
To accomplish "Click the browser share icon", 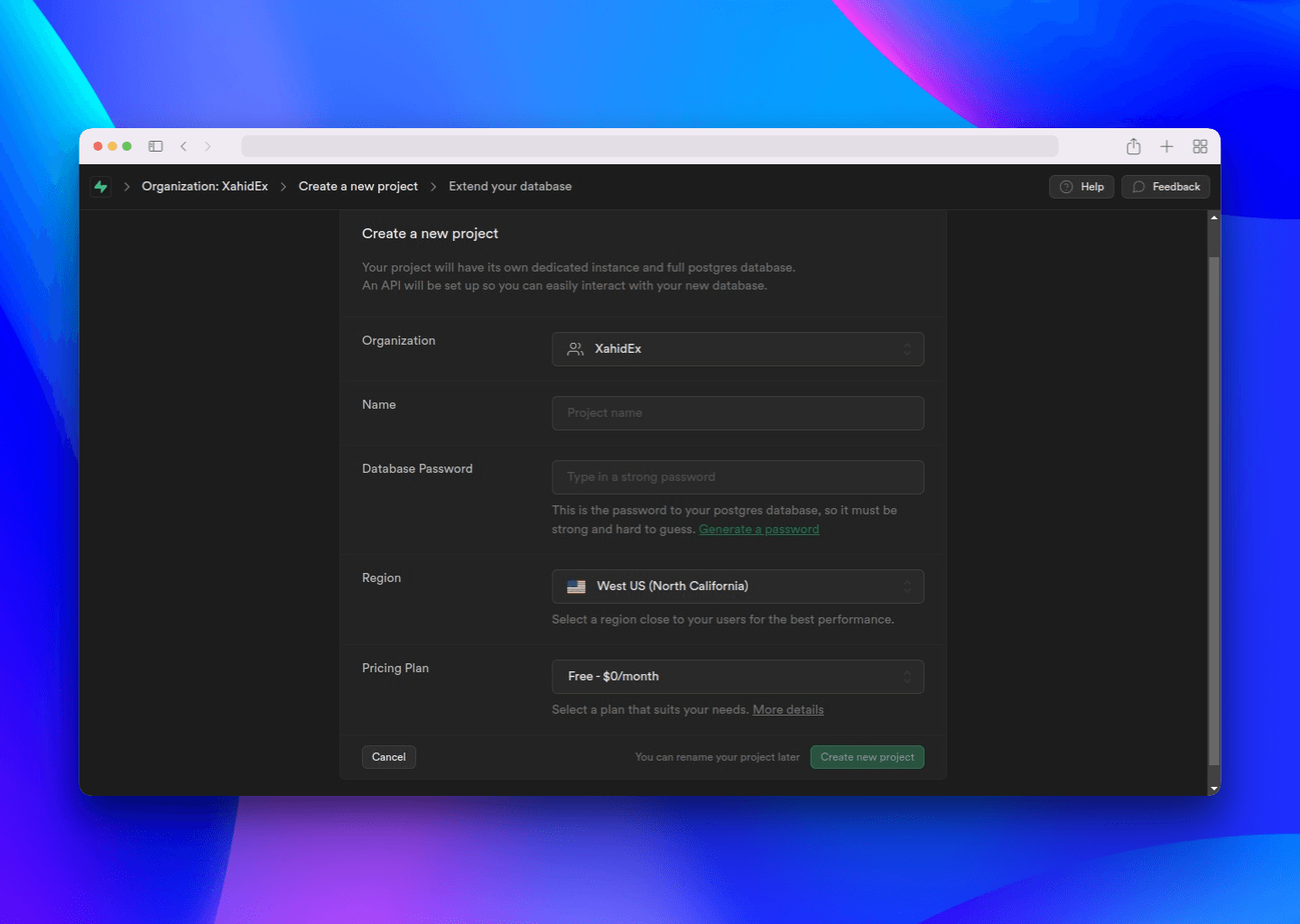I will (x=1133, y=145).
